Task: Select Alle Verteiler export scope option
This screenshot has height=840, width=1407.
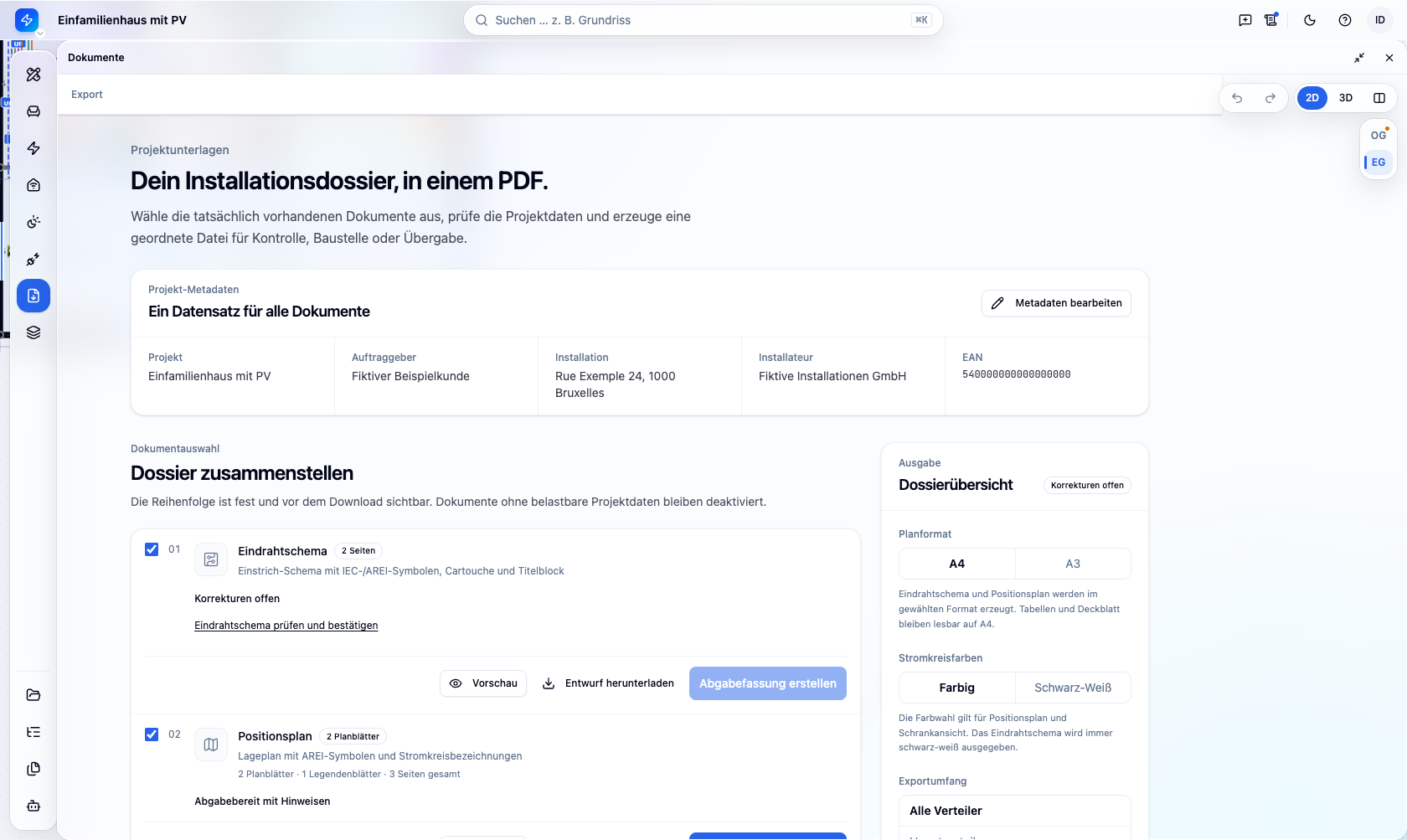Action: click(1015, 811)
